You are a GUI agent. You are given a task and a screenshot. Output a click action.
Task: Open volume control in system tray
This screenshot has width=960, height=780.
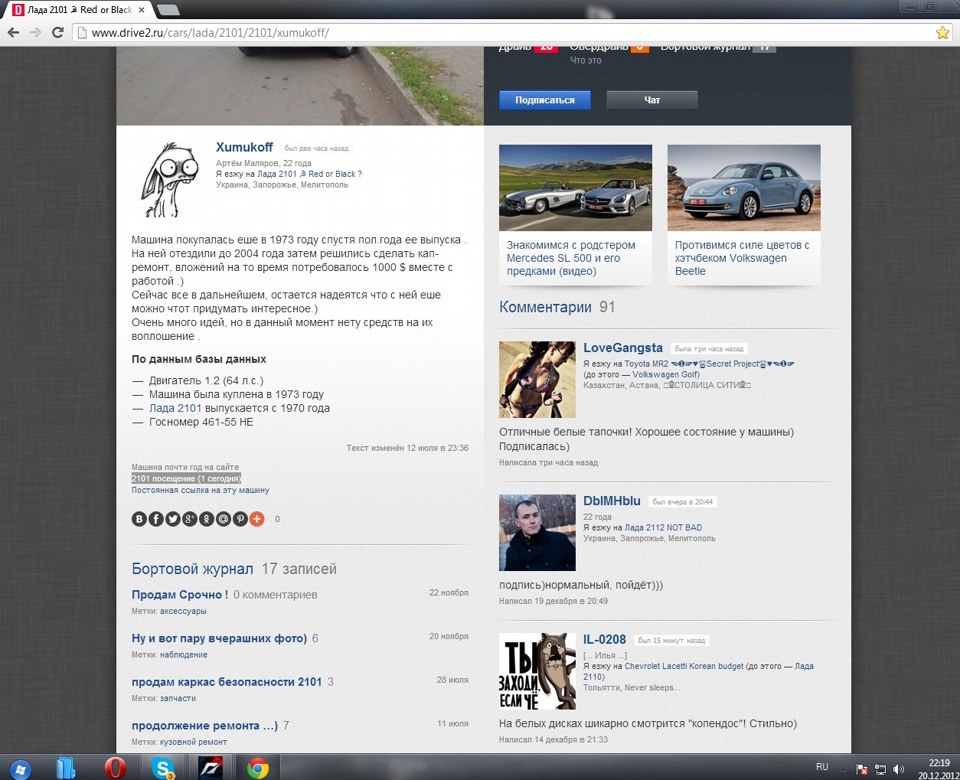898,769
